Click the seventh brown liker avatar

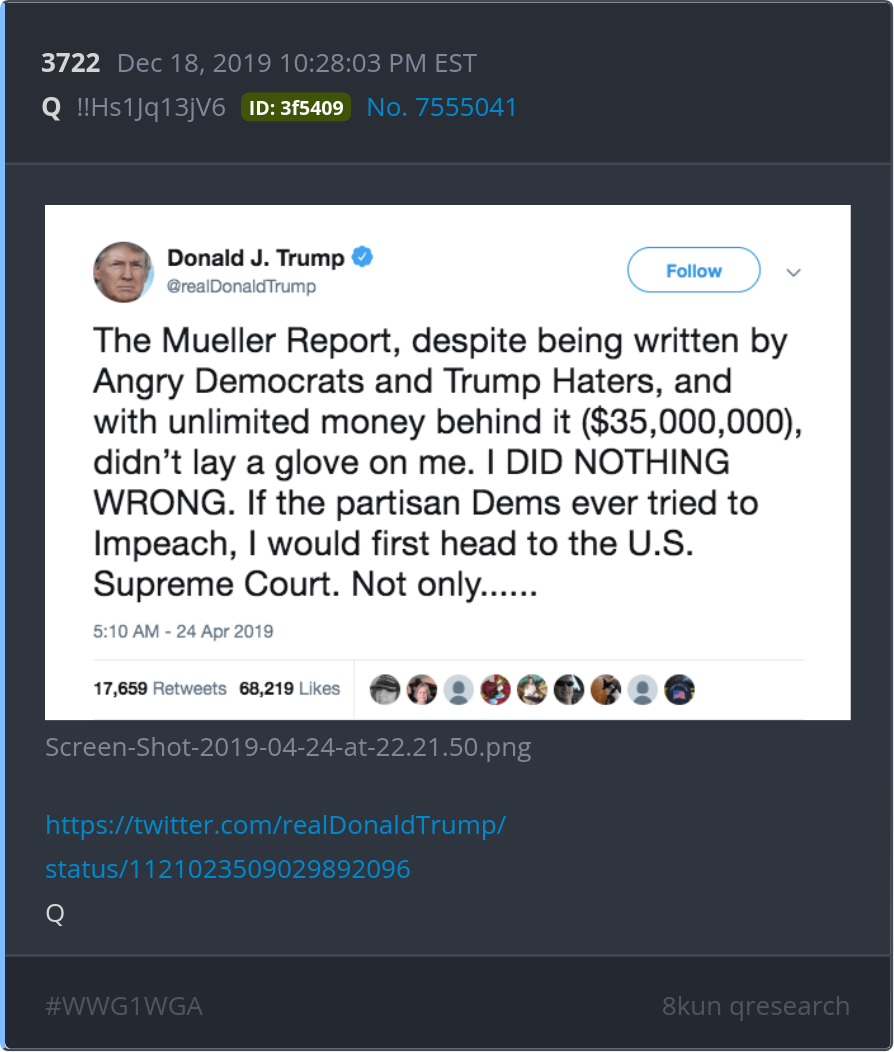(x=606, y=689)
